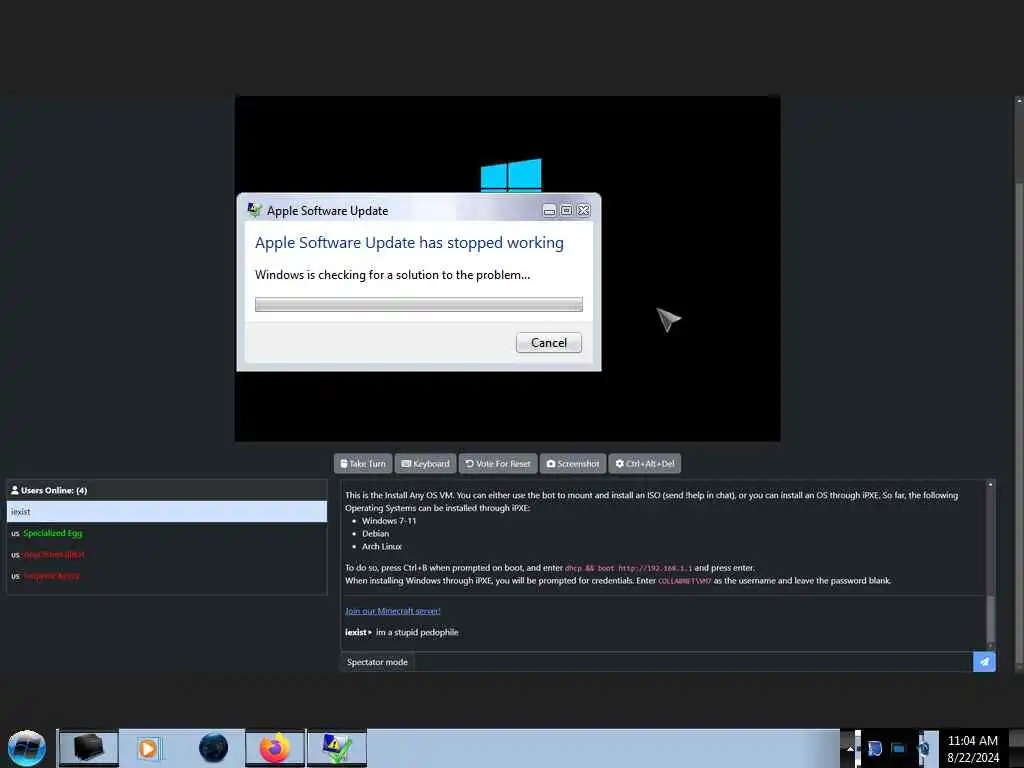
Task: Take a VM Screenshot
Action: coord(573,464)
